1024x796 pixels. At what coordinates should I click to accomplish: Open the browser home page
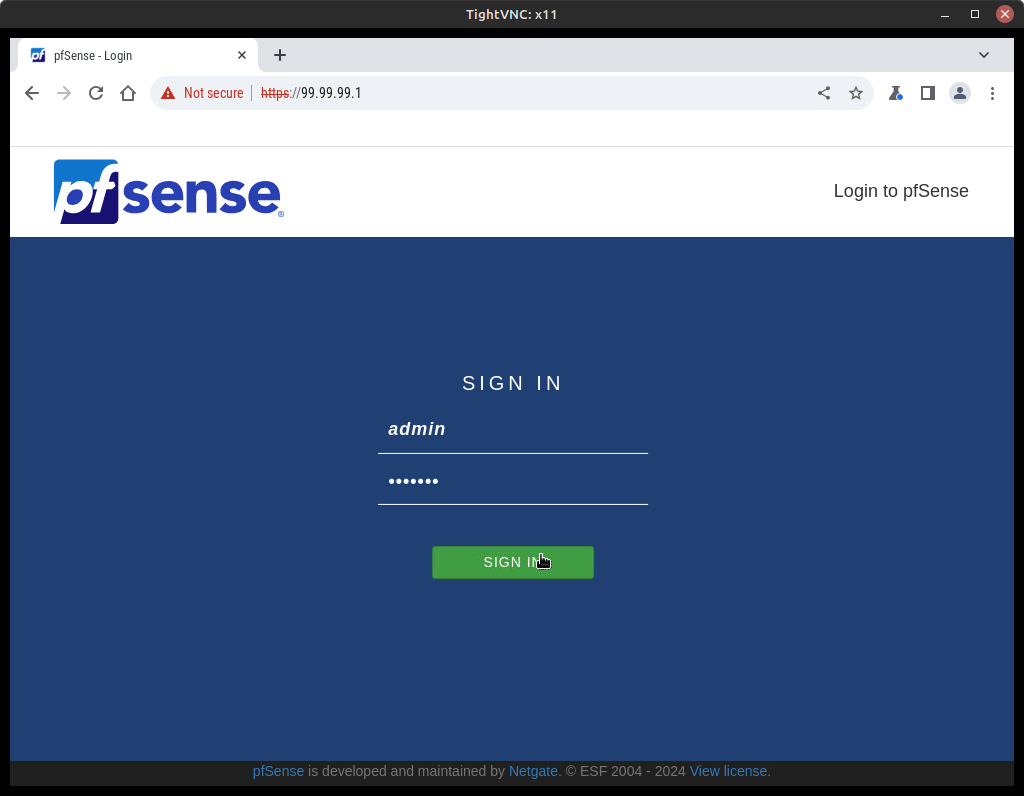coord(128,93)
